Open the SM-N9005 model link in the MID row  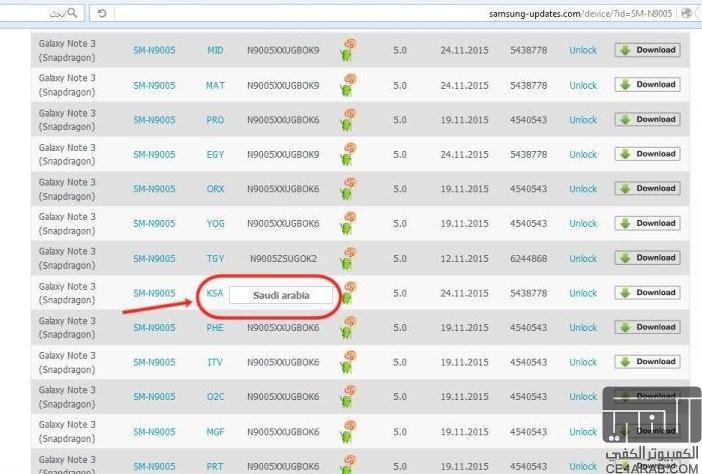click(154, 50)
